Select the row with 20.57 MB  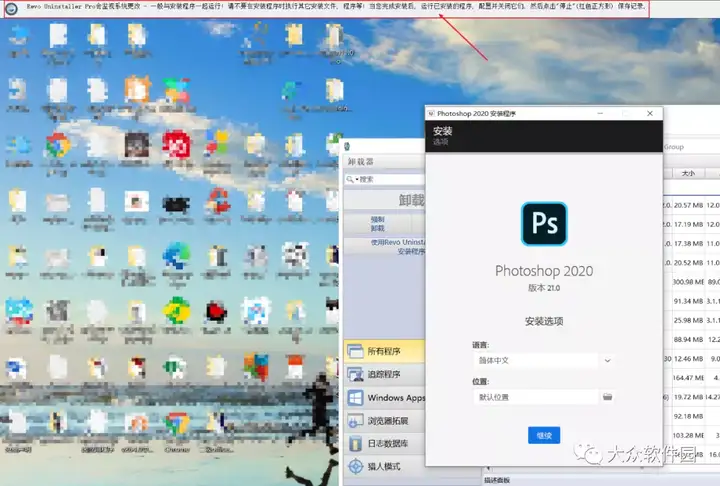[691, 205]
